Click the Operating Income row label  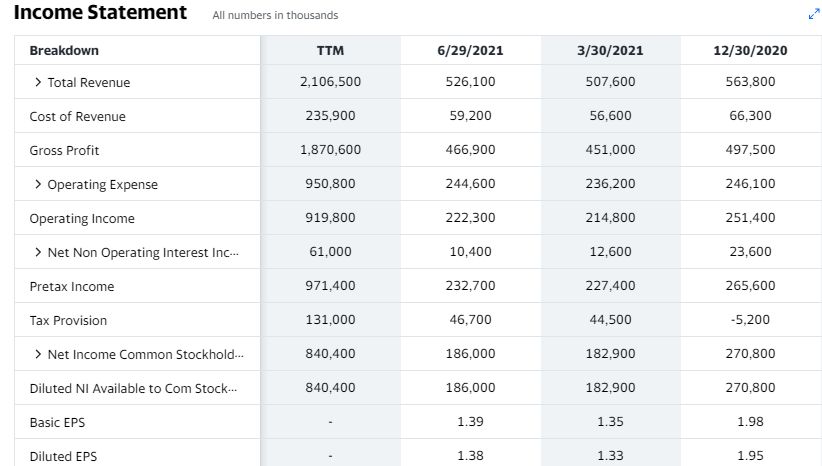pyautogui.click(x=82, y=219)
